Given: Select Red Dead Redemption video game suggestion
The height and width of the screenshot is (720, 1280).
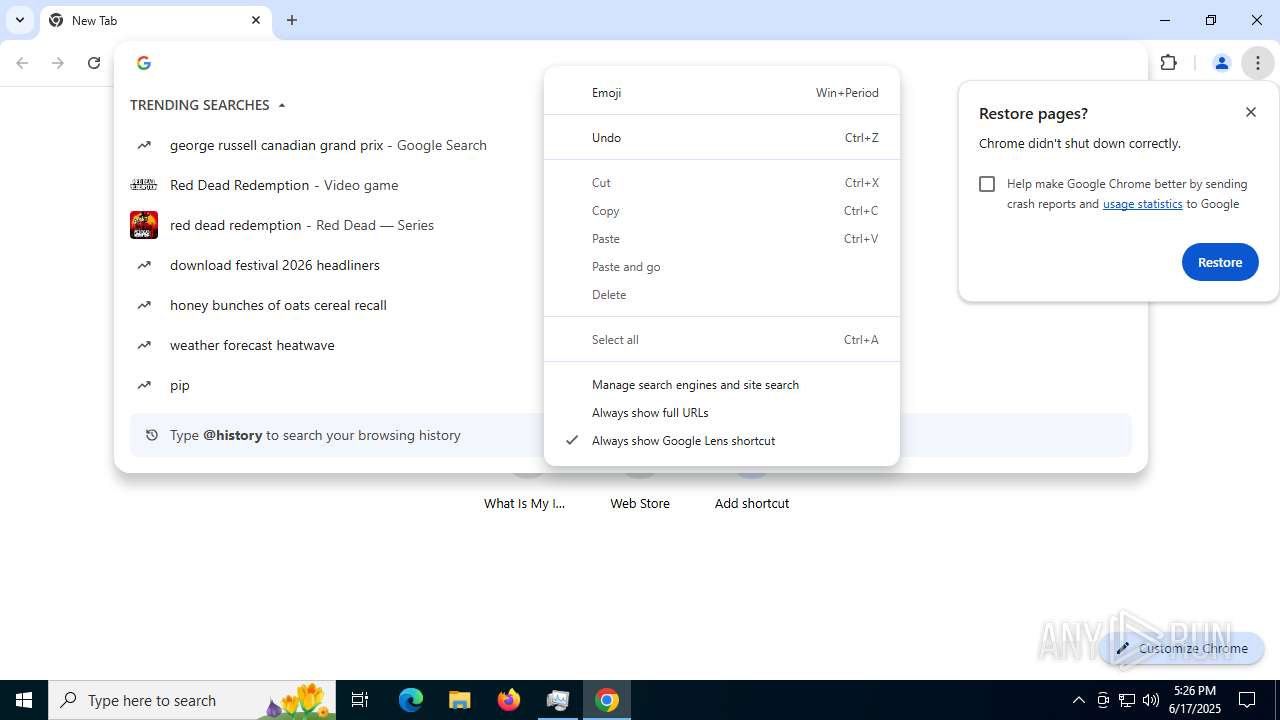Looking at the screenshot, I should pos(284,185).
